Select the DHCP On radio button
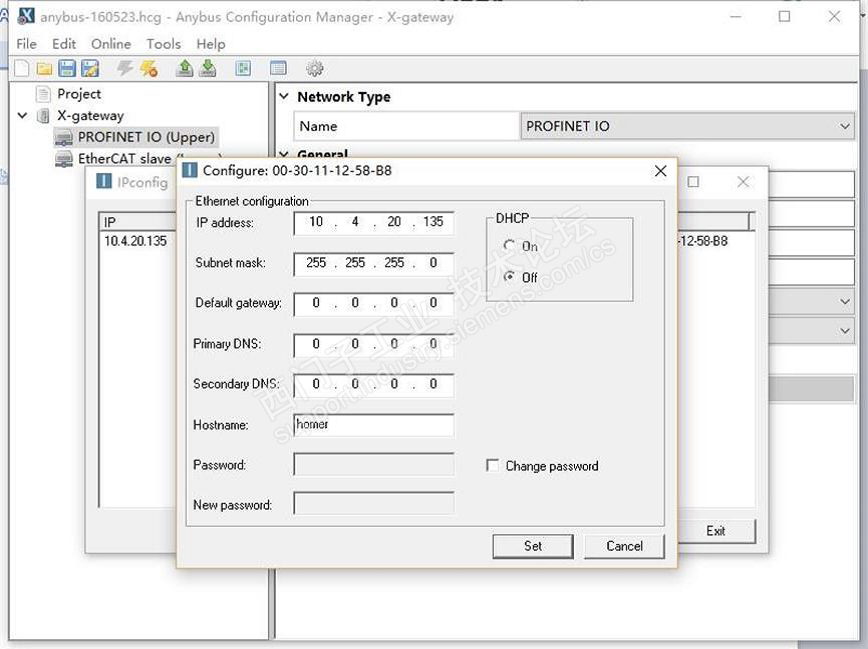 click(509, 245)
